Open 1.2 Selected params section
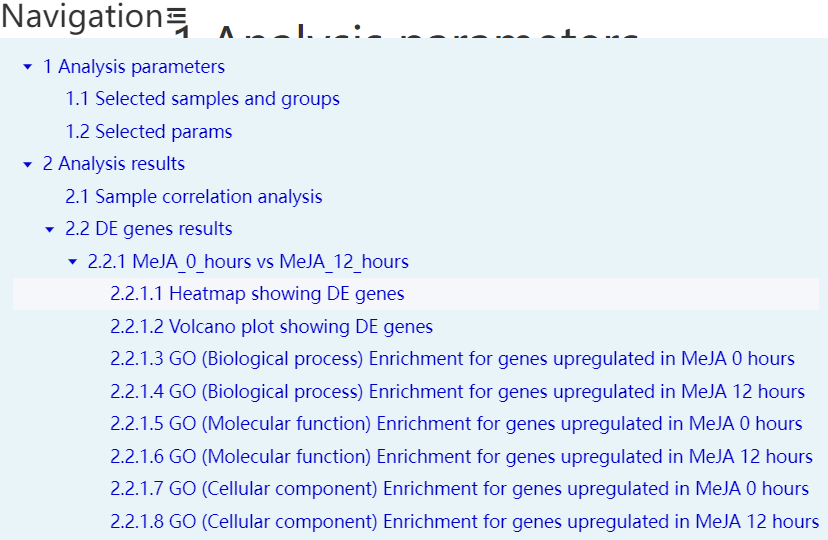Viewport: 828px width, 540px height. [148, 132]
